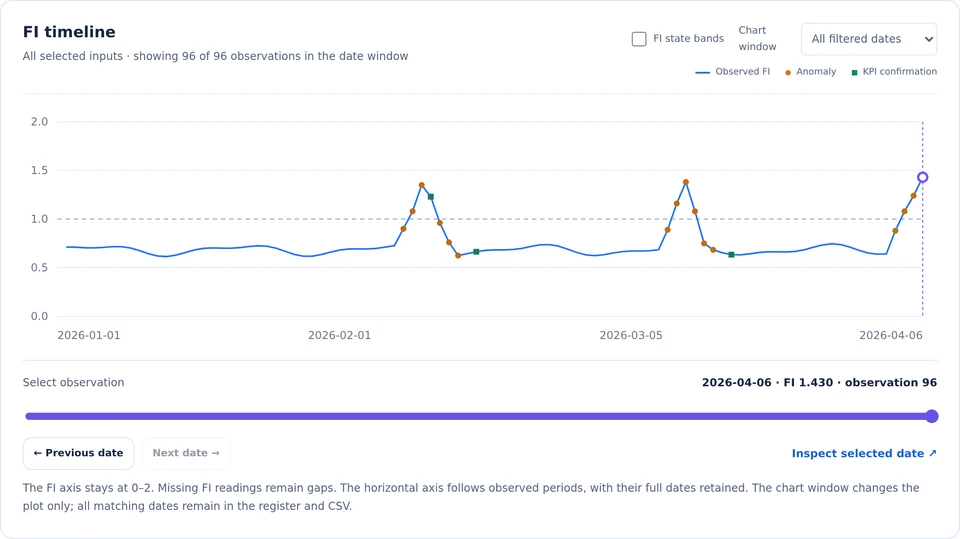Click the y-axis 0.0 label
Image resolution: width=960 pixels, height=539 pixels.
pos(39,317)
